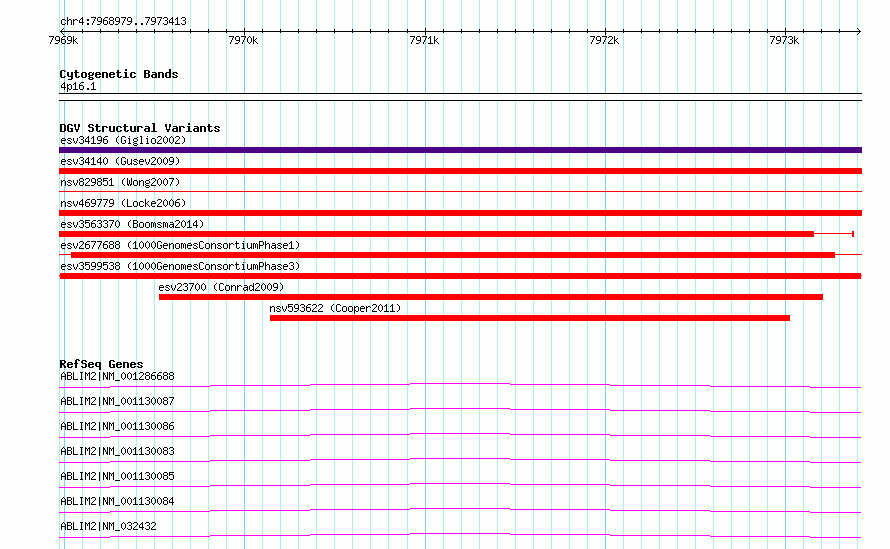Click the 7972k ruler position
Screen dimensions: 890x549
pyautogui.click(x=604, y=40)
